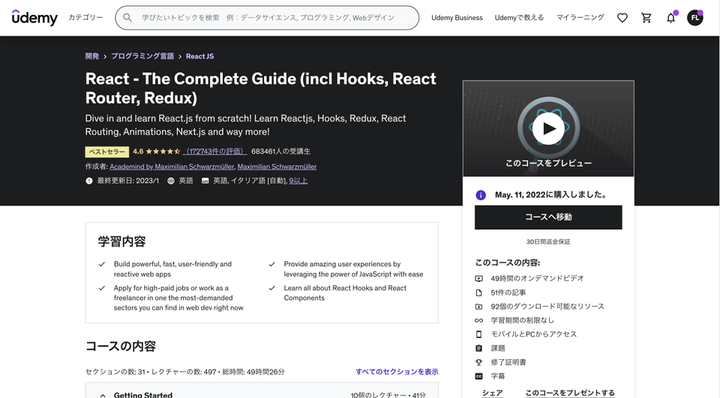The width and height of the screenshot is (720, 398).
Task: Click すべてのセクションを表示 link
Action: pyautogui.click(x=397, y=371)
